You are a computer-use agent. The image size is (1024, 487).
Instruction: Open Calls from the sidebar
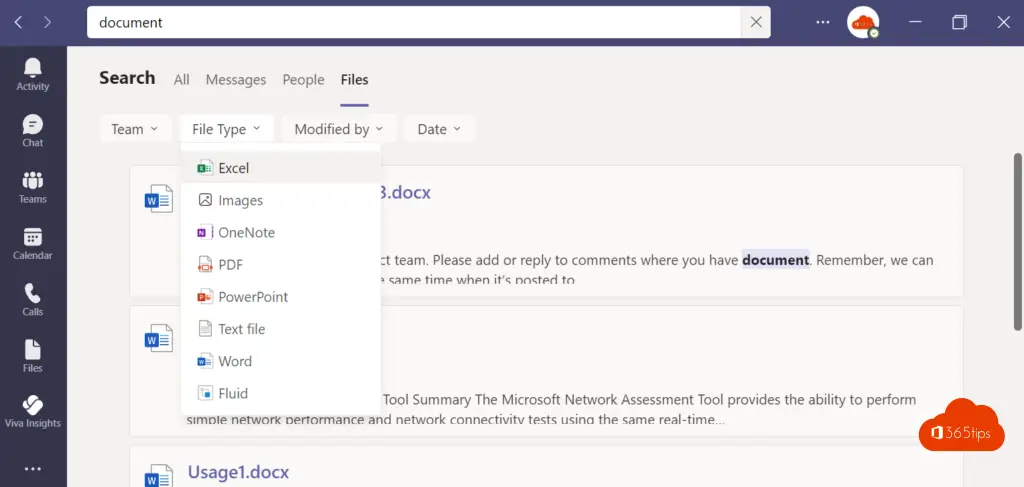tap(33, 300)
